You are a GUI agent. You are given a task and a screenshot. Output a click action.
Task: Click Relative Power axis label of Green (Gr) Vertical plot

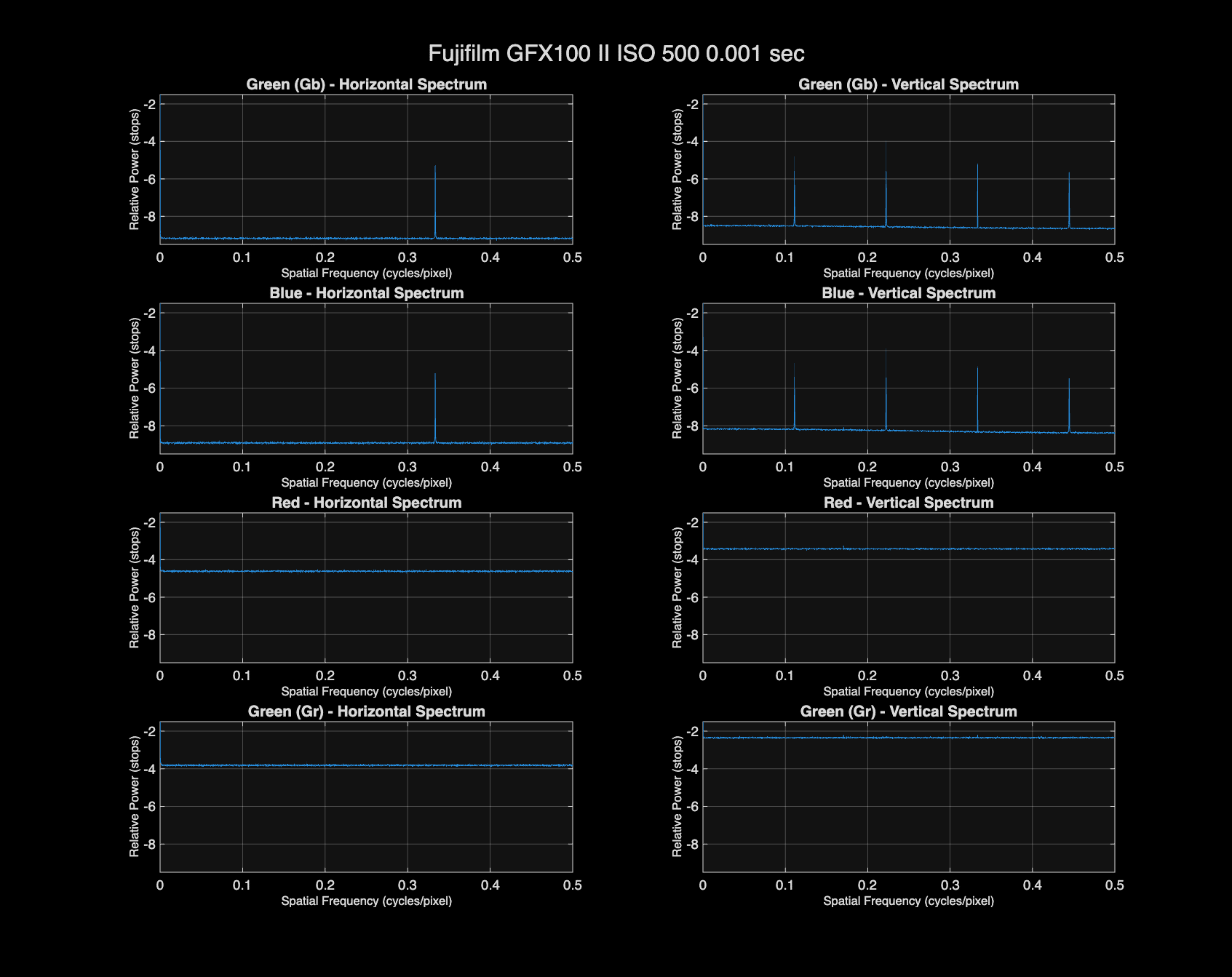[677, 797]
